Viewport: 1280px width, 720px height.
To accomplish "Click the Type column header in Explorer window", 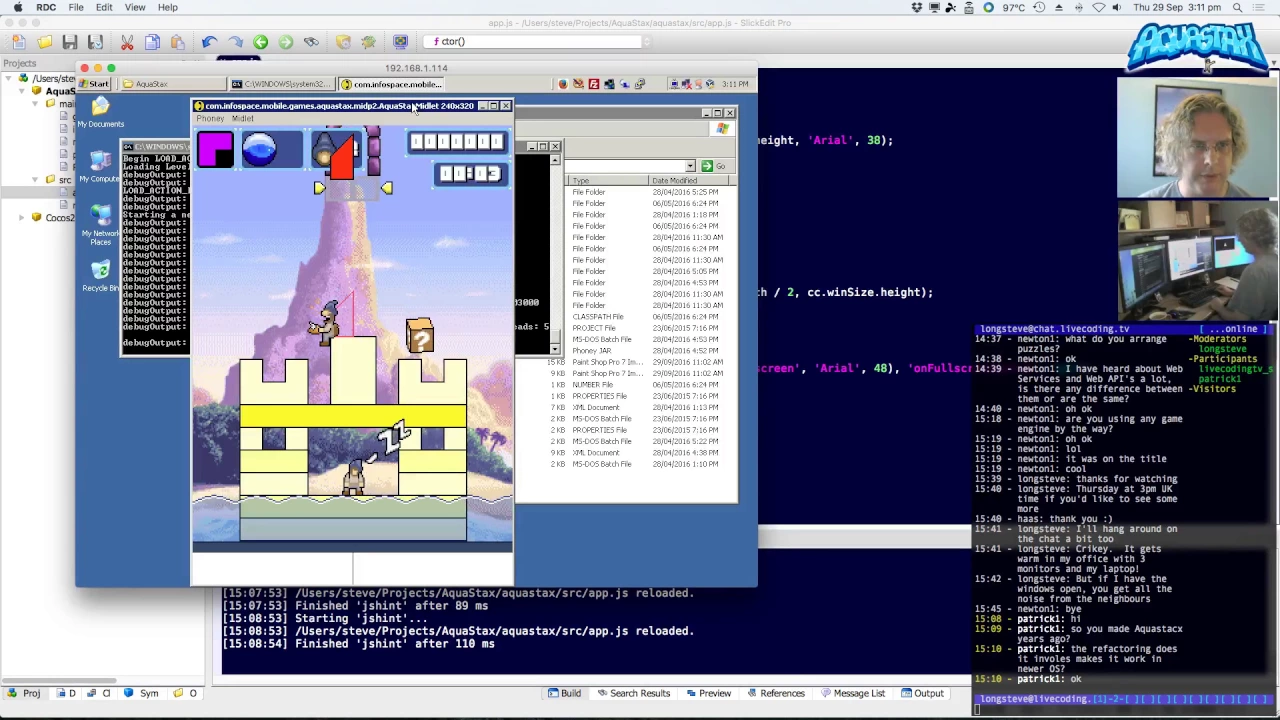I will click(x=608, y=181).
